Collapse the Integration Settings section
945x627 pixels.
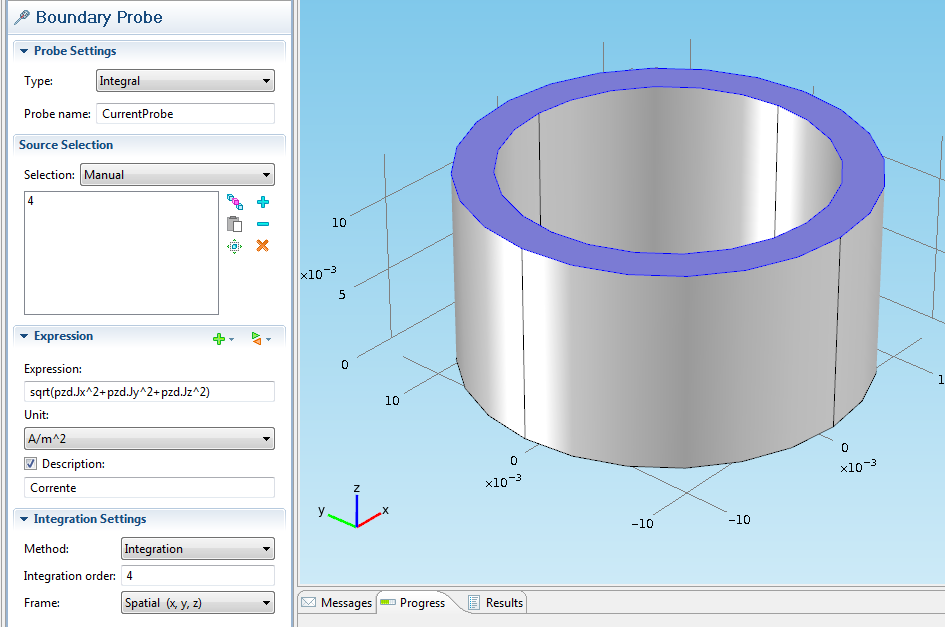point(24,520)
